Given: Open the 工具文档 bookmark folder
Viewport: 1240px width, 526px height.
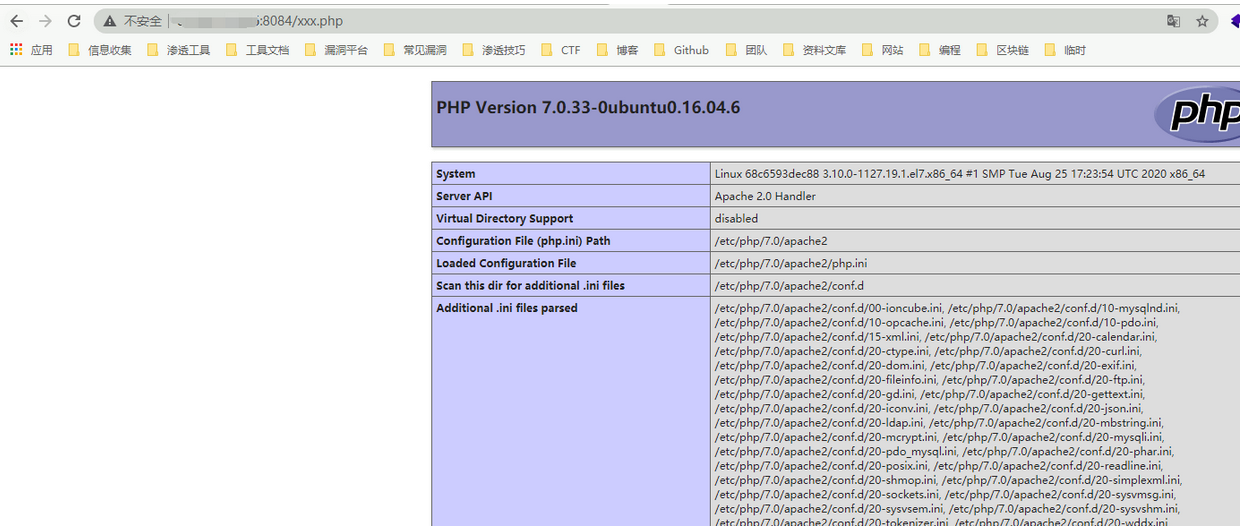Looking at the screenshot, I should click(258, 50).
